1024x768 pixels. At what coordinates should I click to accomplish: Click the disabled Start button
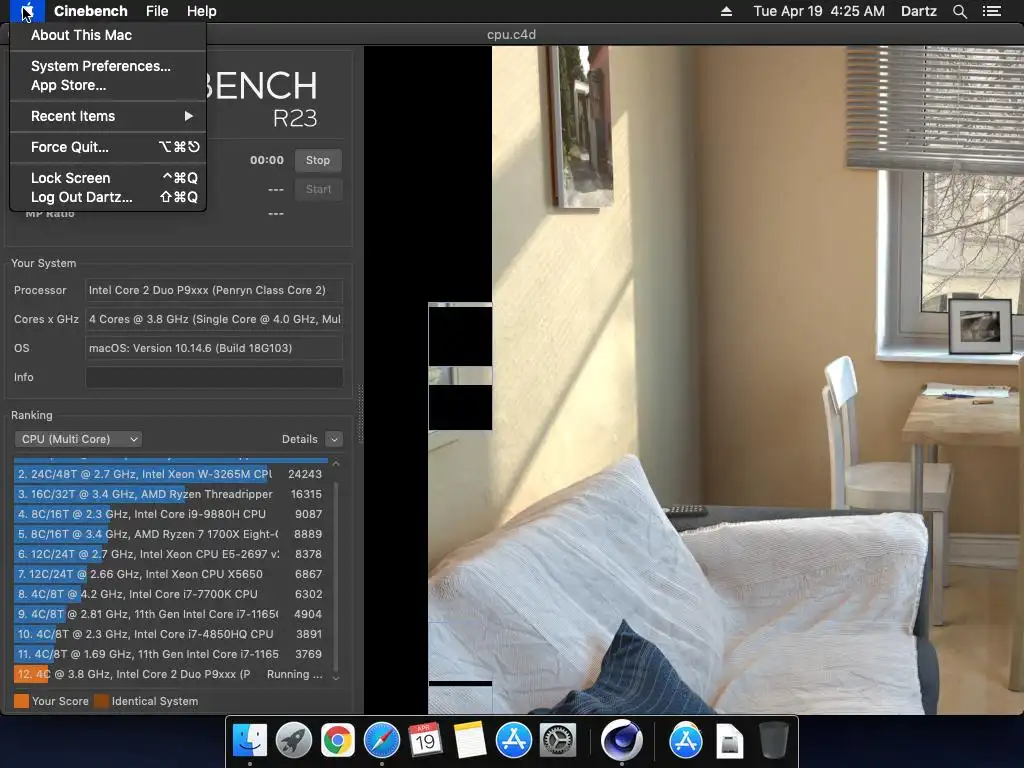(x=318, y=189)
